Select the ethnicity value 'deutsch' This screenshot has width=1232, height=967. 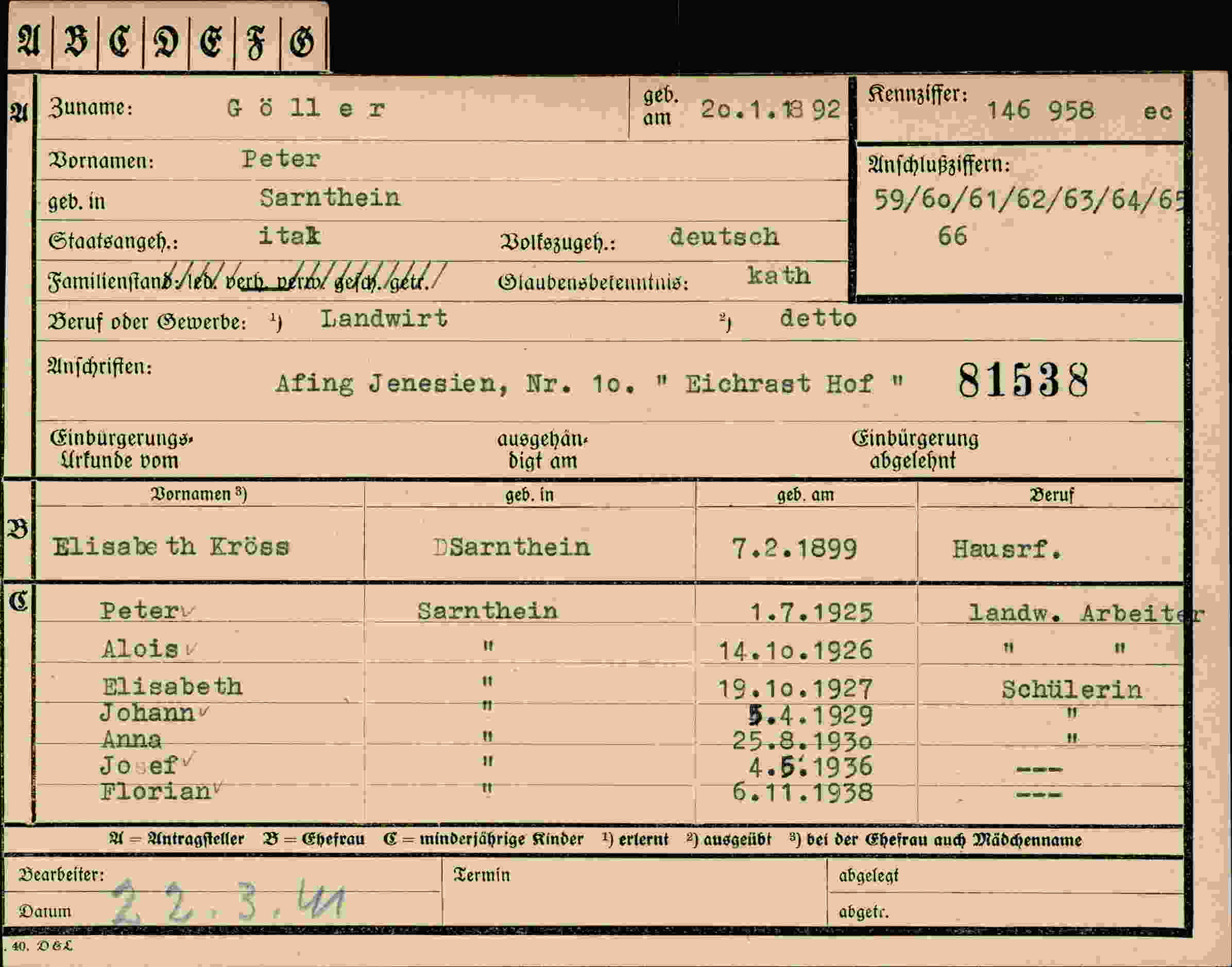(724, 237)
